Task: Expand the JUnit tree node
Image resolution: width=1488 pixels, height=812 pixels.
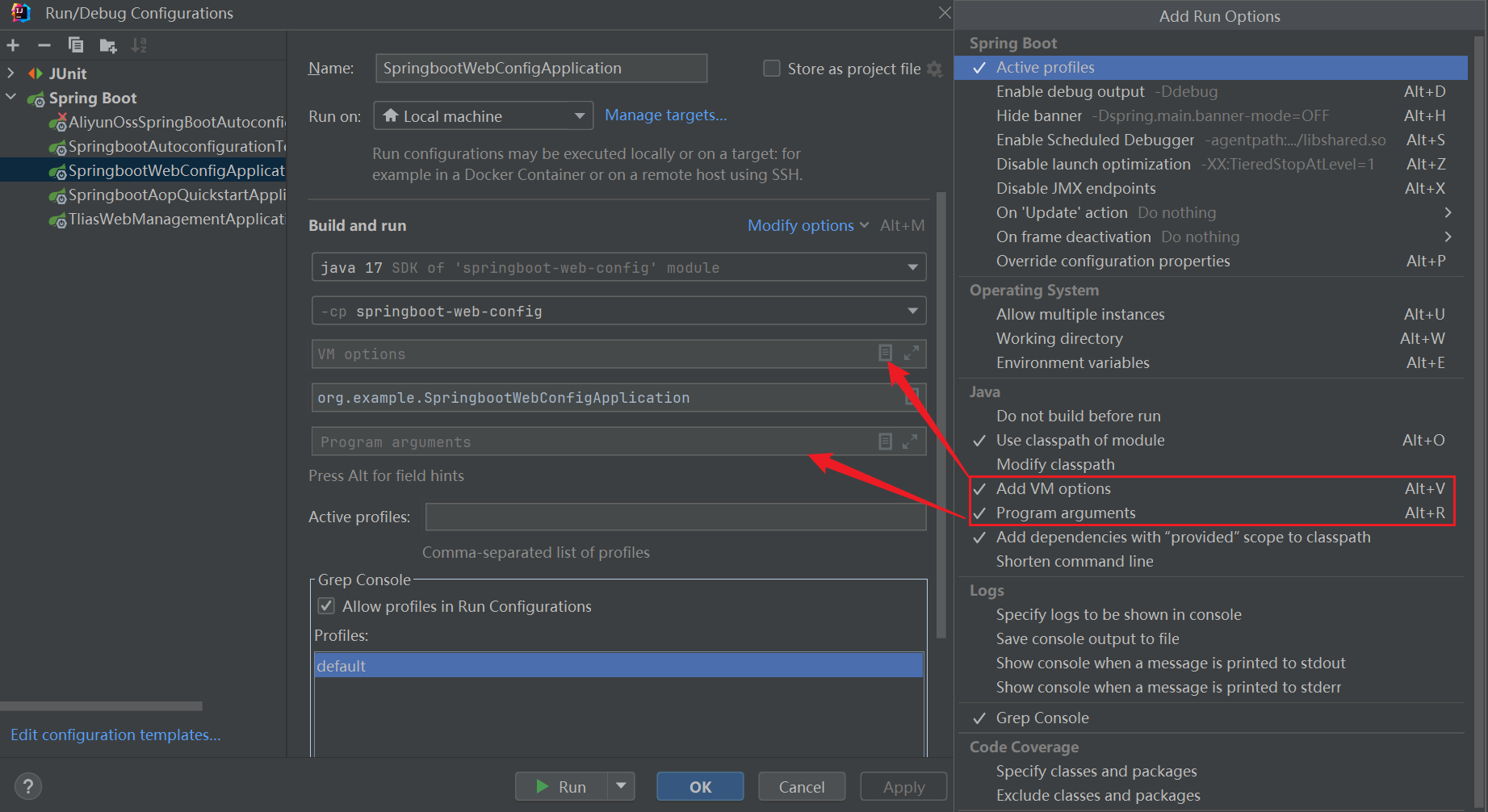Action: click(x=10, y=73)
